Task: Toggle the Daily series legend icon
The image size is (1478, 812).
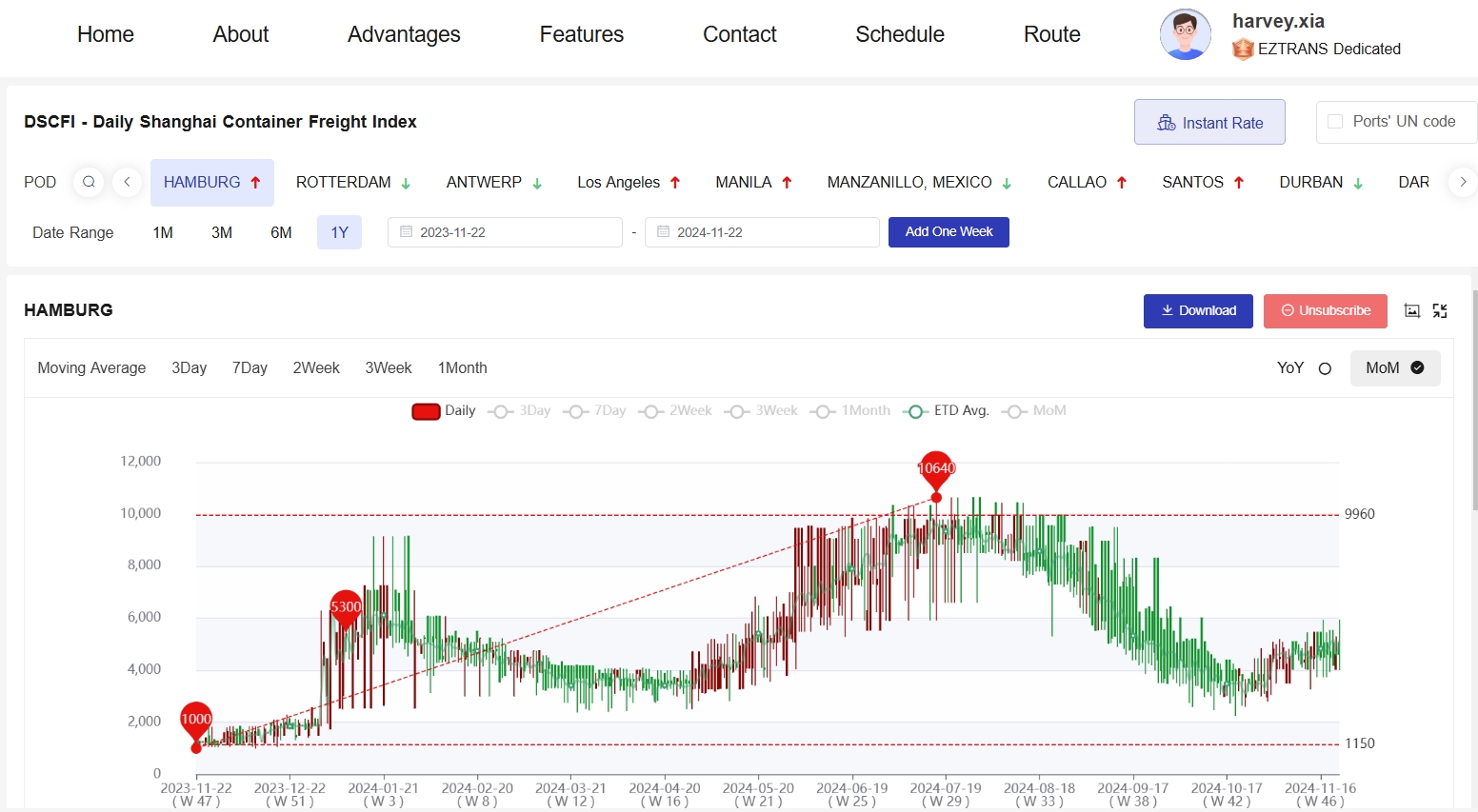Action: [x=426, y=411]
